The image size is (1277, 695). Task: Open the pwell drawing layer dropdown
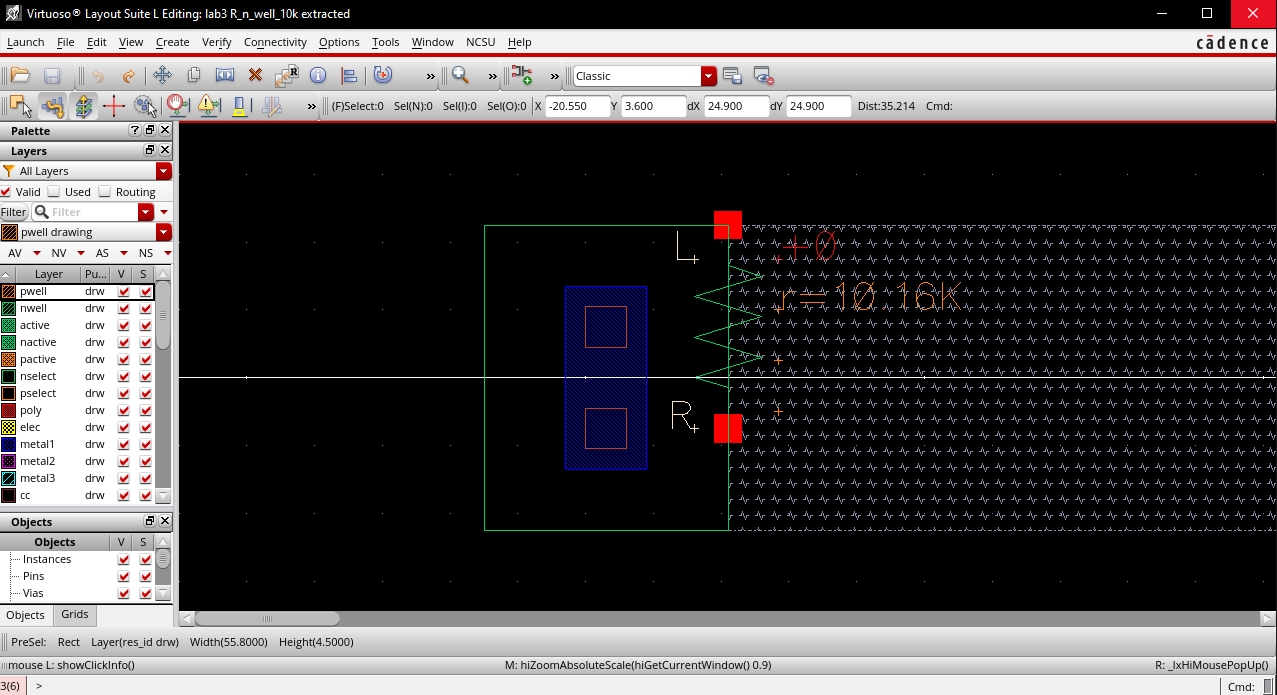pos(164,232)
